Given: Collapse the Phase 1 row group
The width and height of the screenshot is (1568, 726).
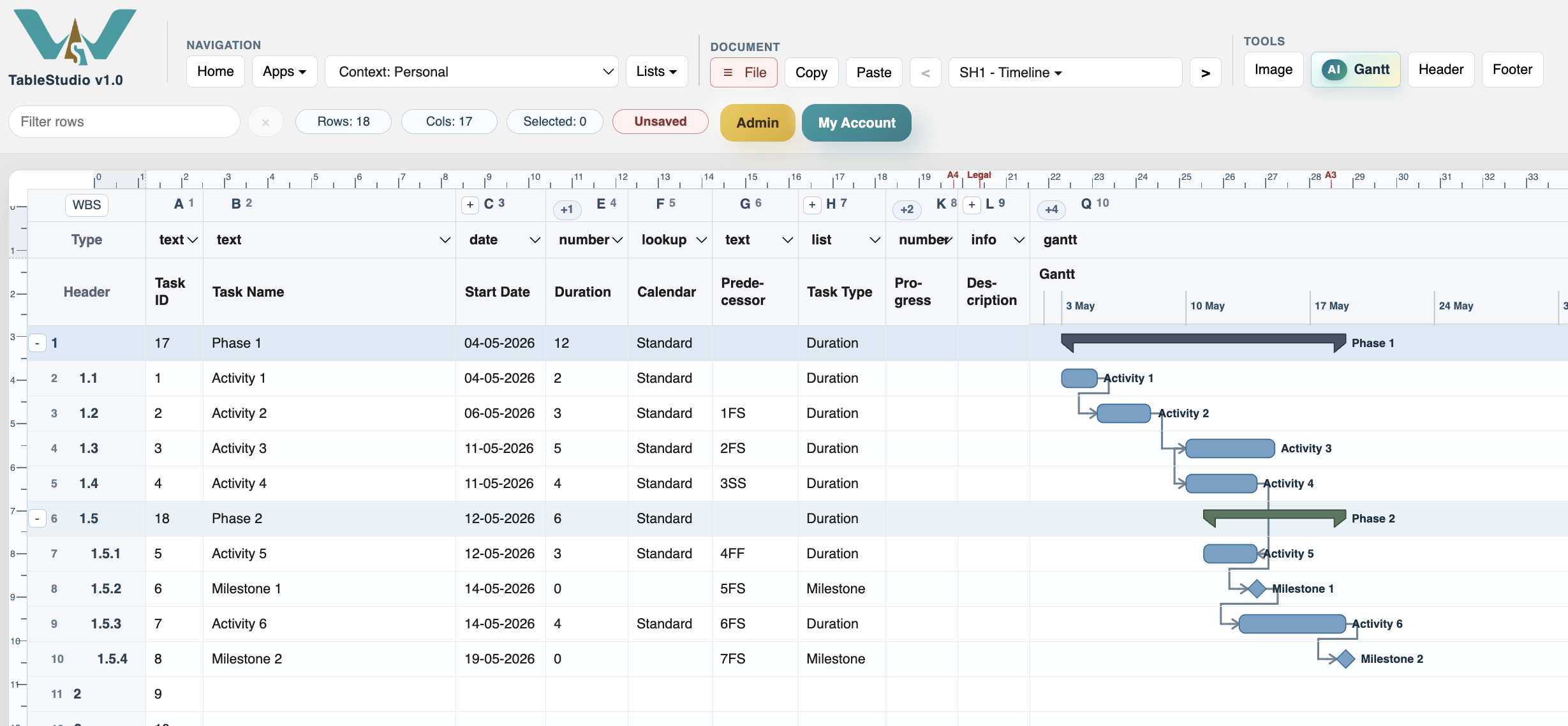Looking at the screenshot, I should pyautogui.click(x=37, y=343).
